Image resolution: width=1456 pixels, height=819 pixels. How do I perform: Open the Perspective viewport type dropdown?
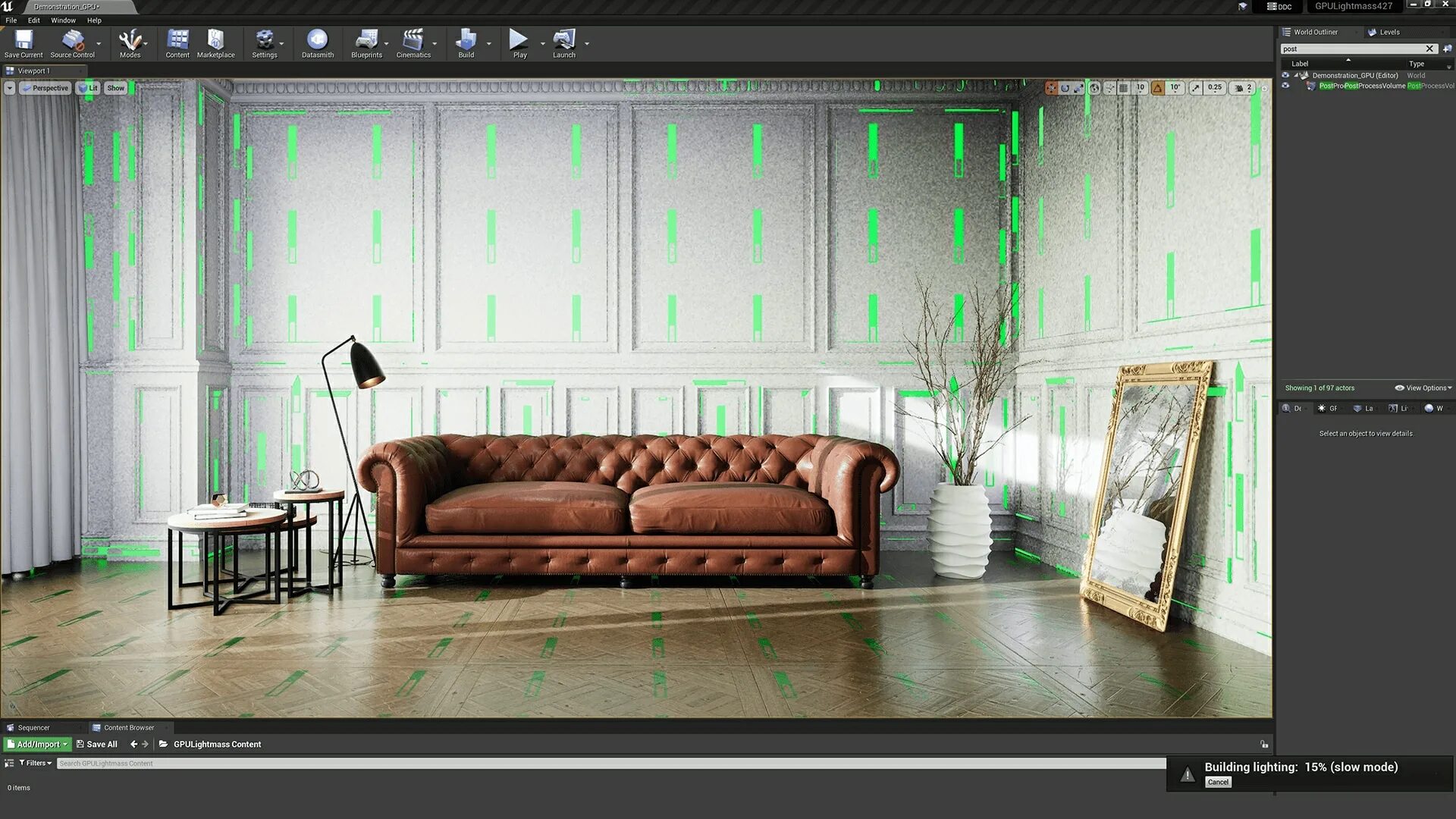[45, 88]
